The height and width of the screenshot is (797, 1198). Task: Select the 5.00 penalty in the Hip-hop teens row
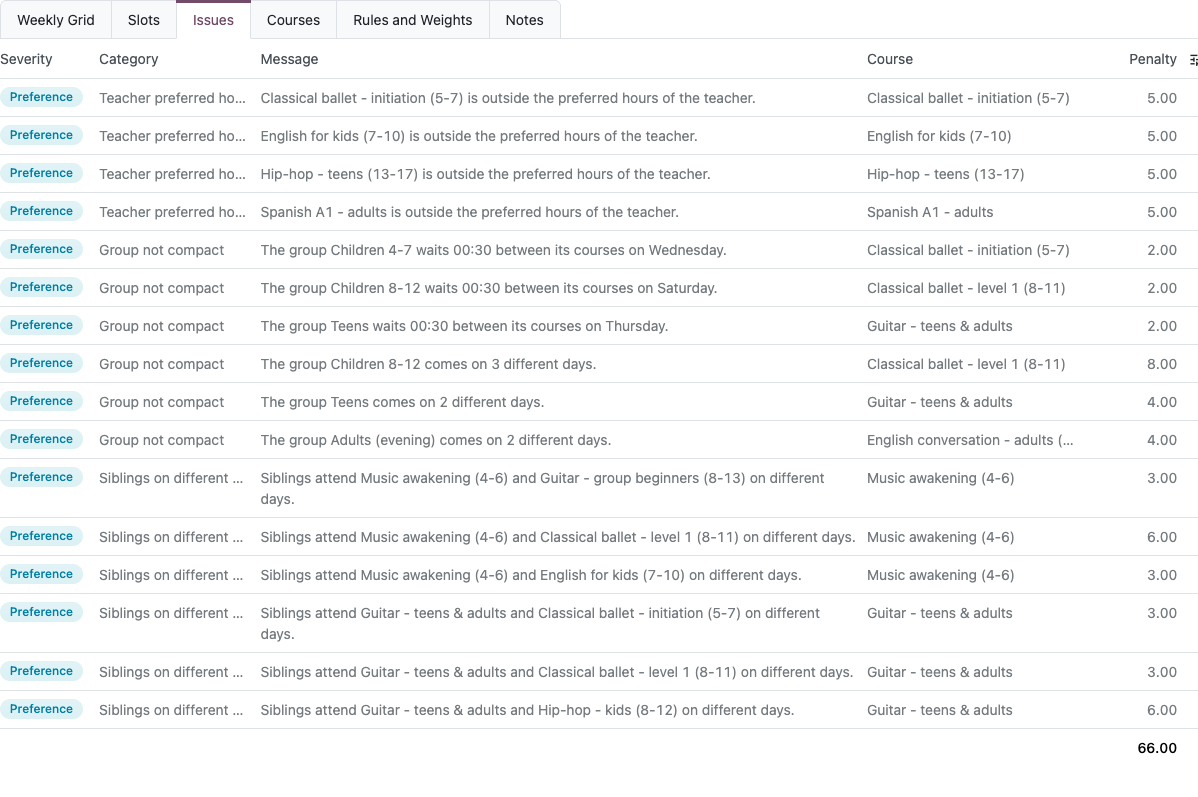pyautogui.click(x=1161, y=174)
